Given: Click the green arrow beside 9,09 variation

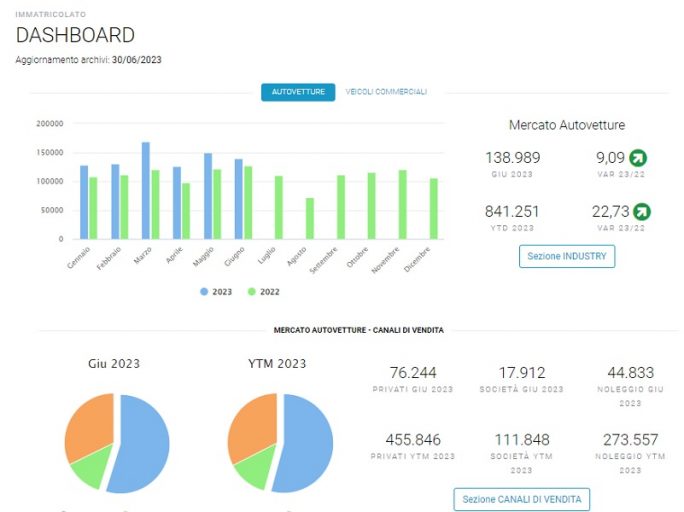Looking at the screenshot, I should tap(638, 158).
